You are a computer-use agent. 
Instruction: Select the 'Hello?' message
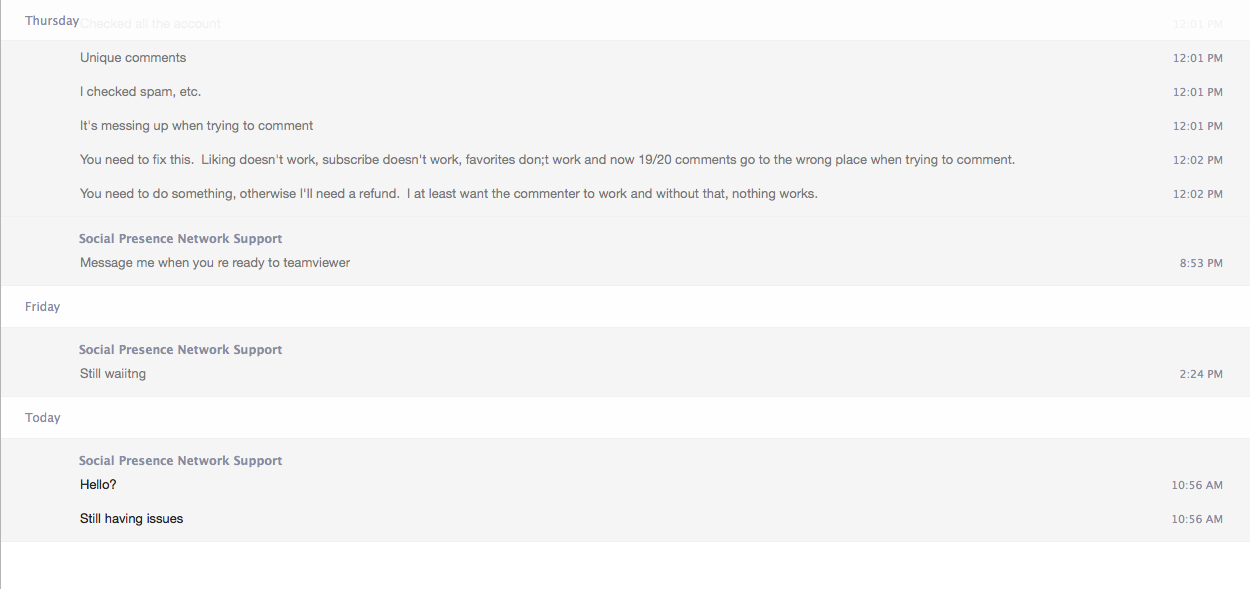tap(98, 485)
